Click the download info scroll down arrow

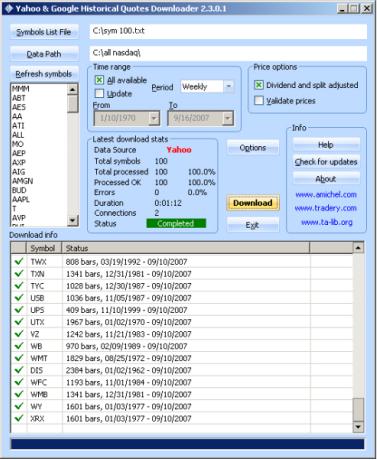coord(358,426)
